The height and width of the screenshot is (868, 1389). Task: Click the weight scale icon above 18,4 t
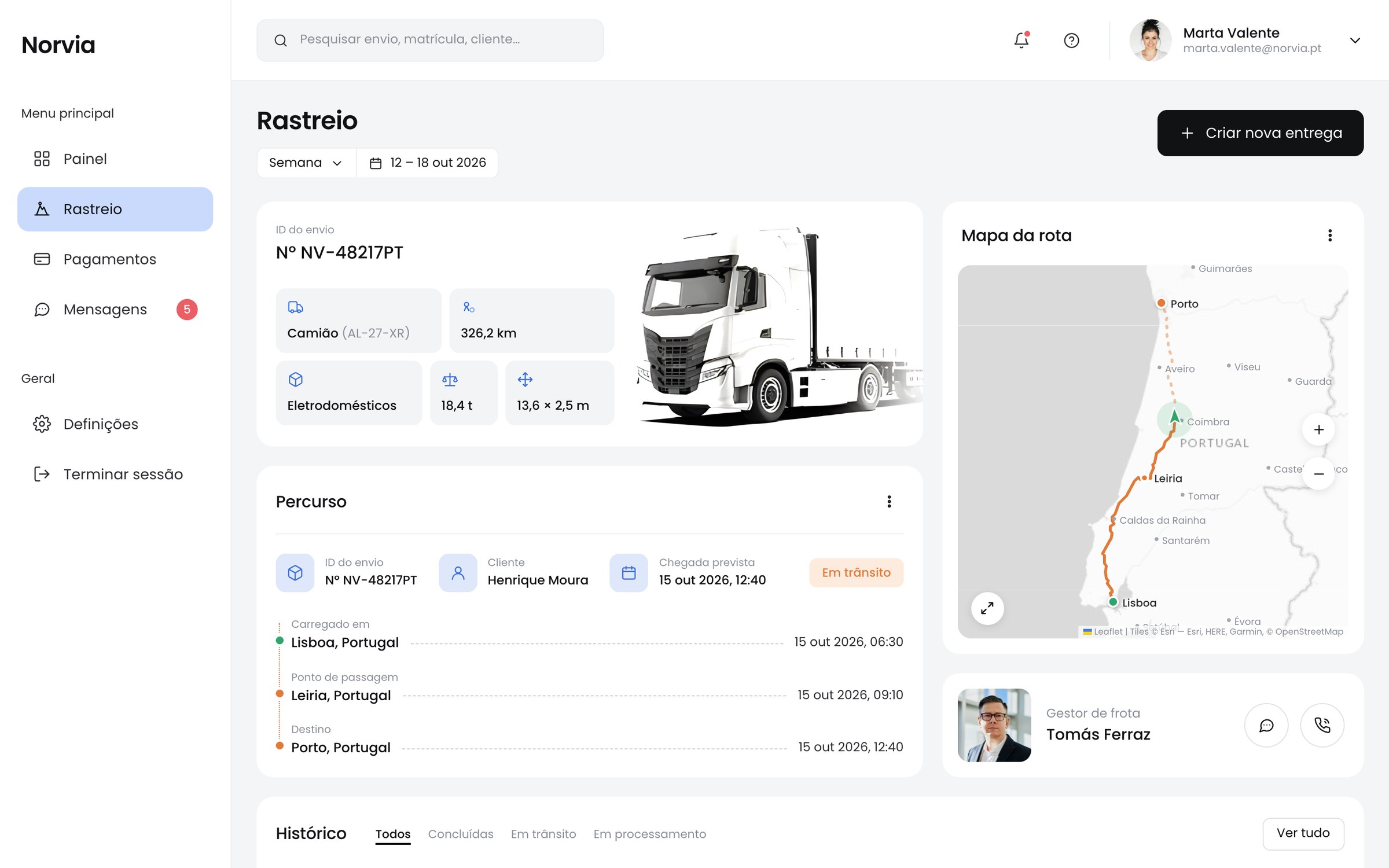[x=450, y=380]
